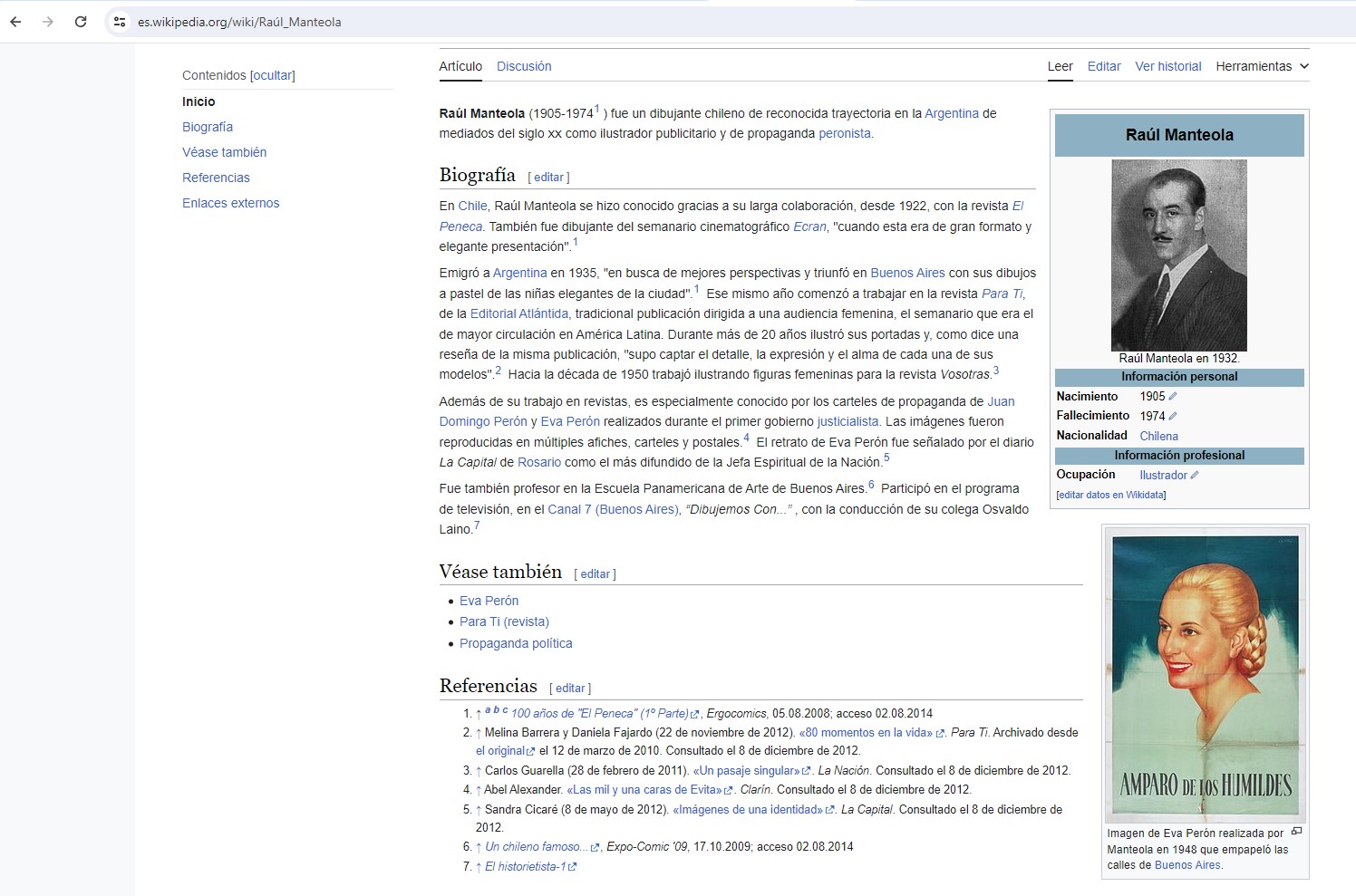Open Buenos Aires link in poster caption
This screenshot has width=1356, height=896.
(x=1187, y=865)
